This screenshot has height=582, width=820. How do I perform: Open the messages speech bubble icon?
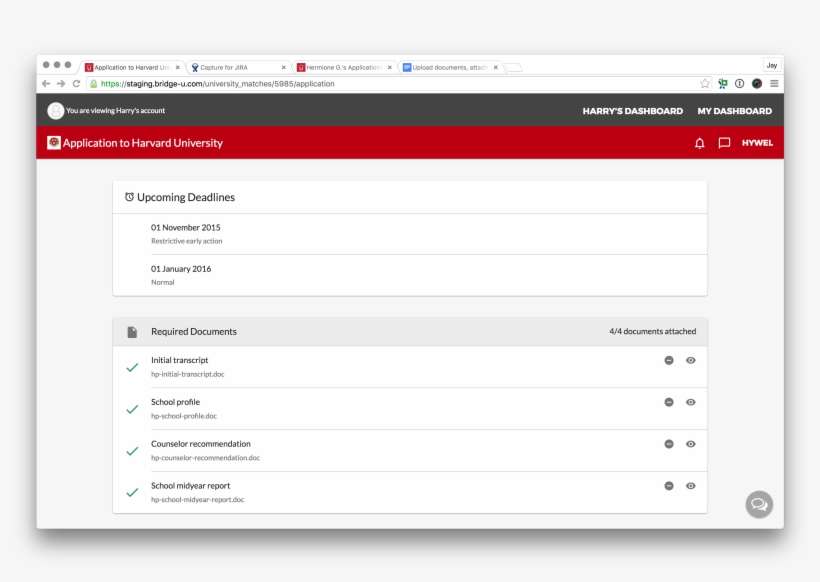coord(724,143)
